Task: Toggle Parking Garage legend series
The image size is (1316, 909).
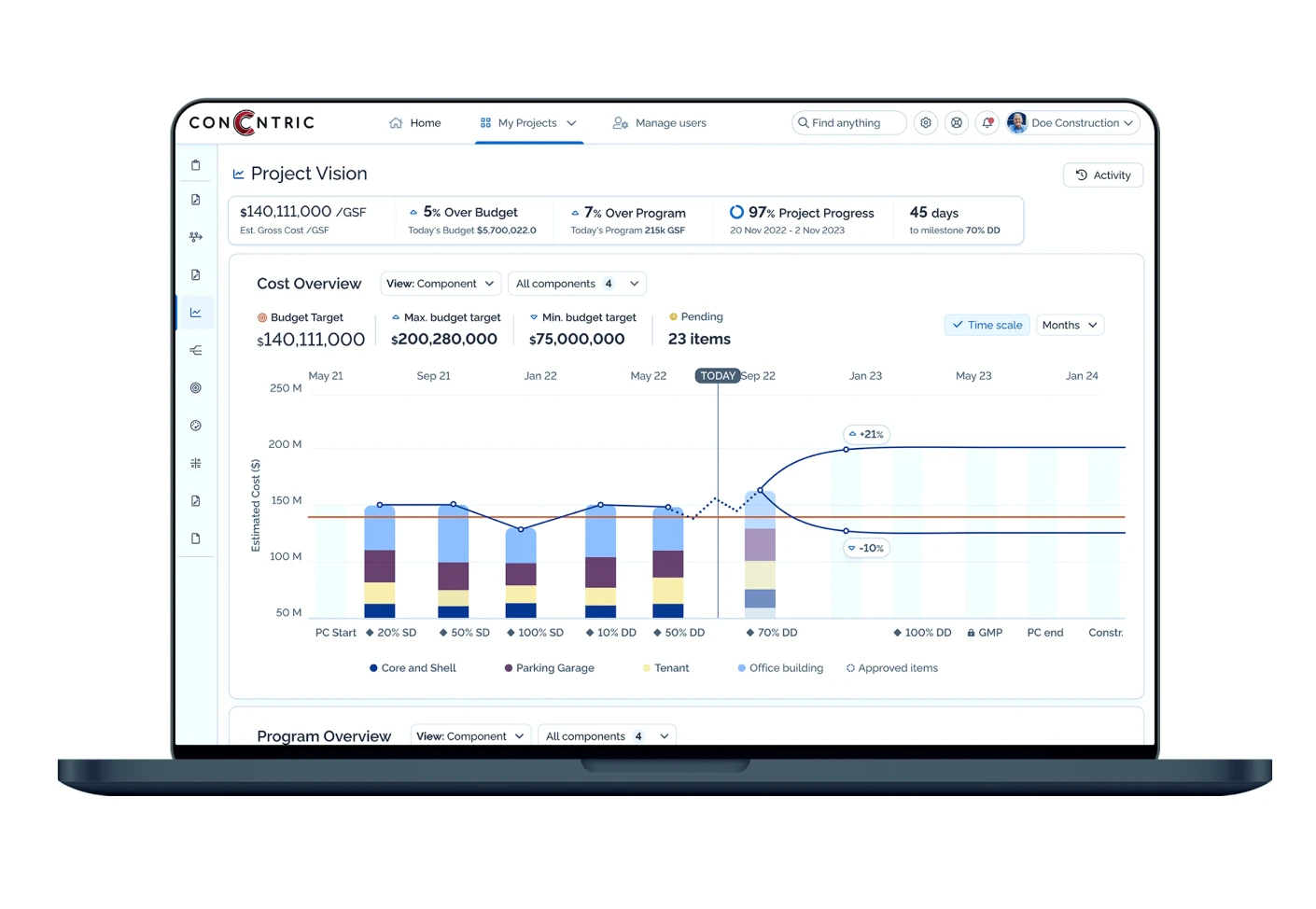Action: pyautogui.click(x=549, y=668)
